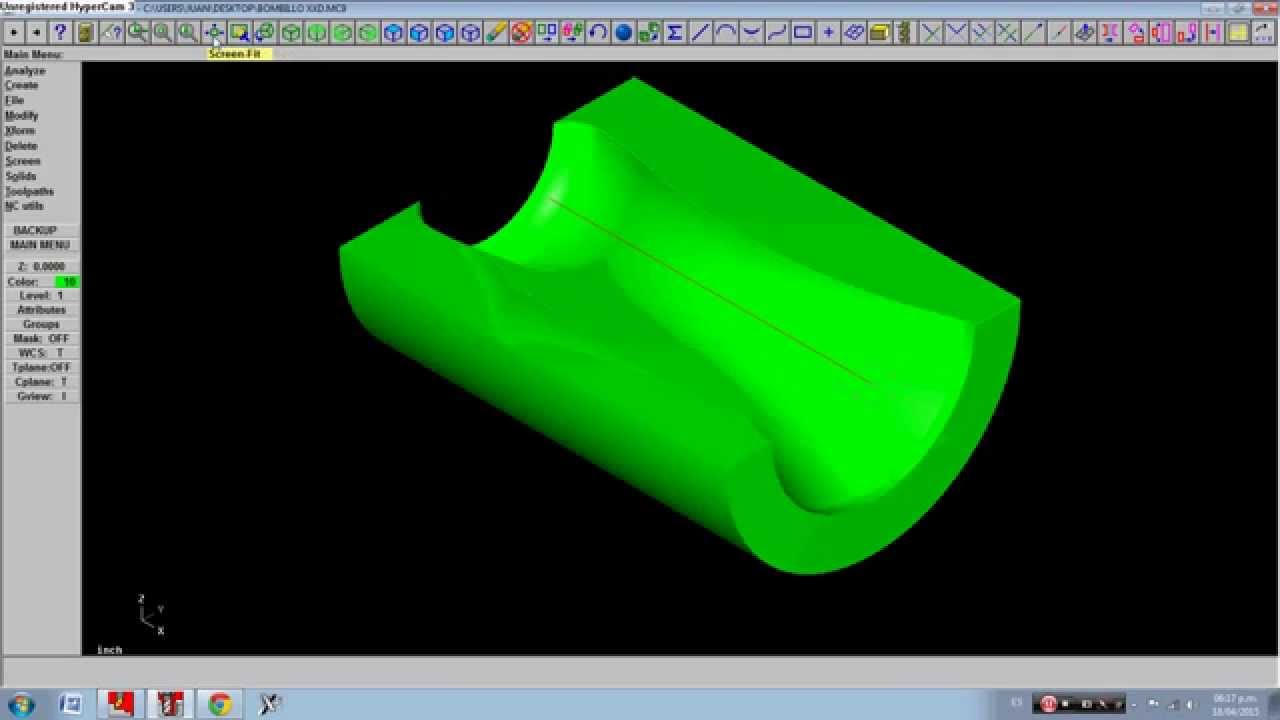Select the Spline curve tool icon

(777, 33)
